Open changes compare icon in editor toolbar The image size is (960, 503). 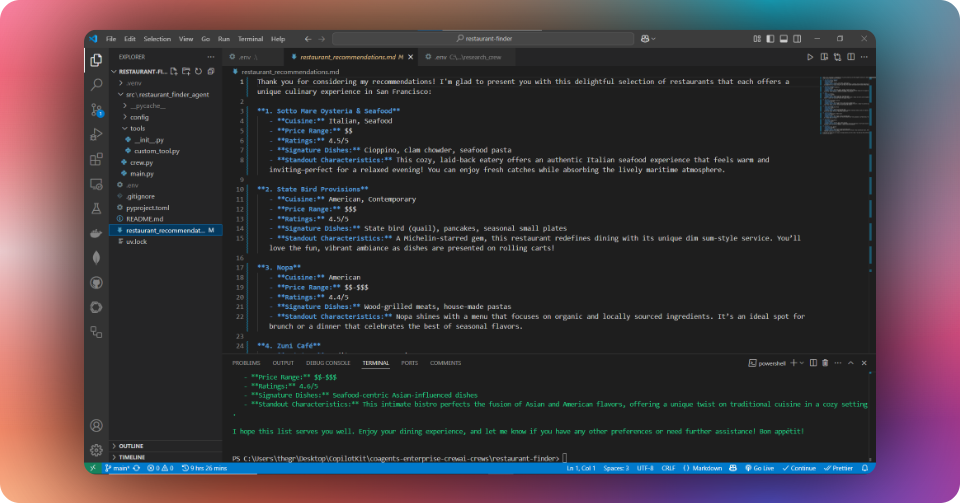pos(838,57)
